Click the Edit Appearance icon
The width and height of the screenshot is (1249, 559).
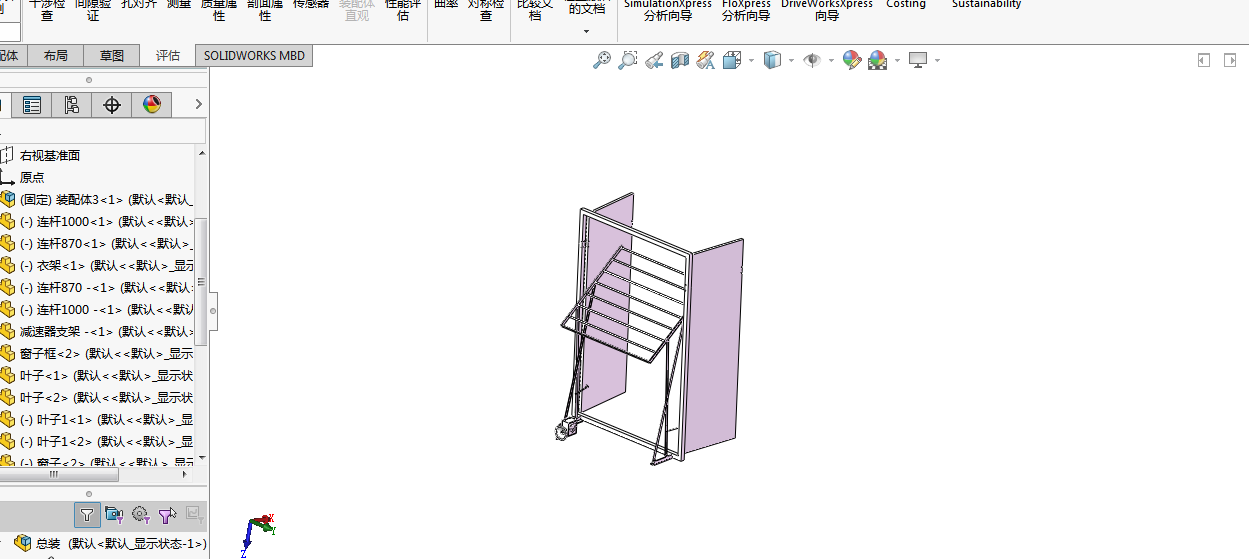tap(852, 60)
